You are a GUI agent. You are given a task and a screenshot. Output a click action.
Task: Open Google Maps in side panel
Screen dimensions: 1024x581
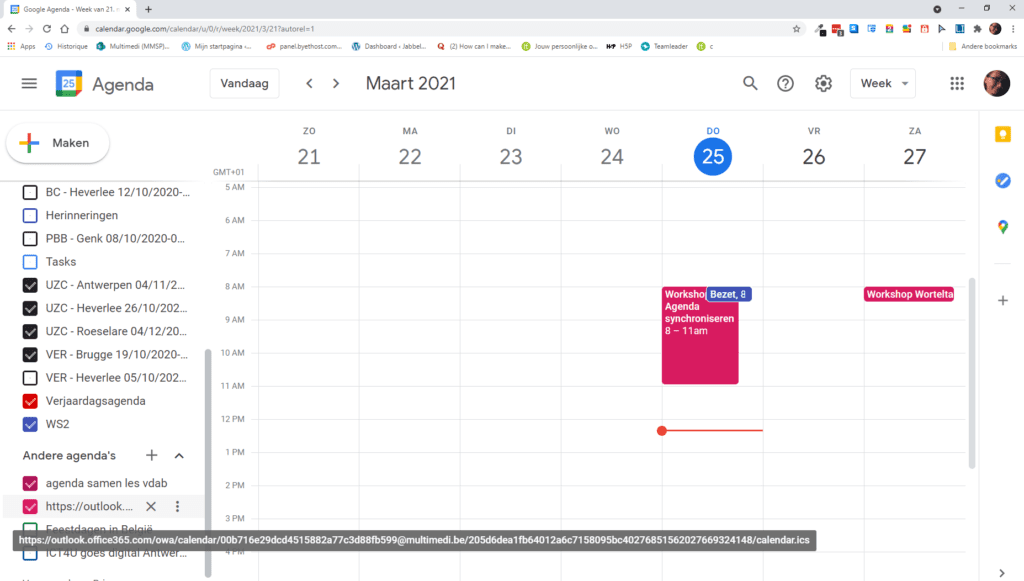point(1002,227)
